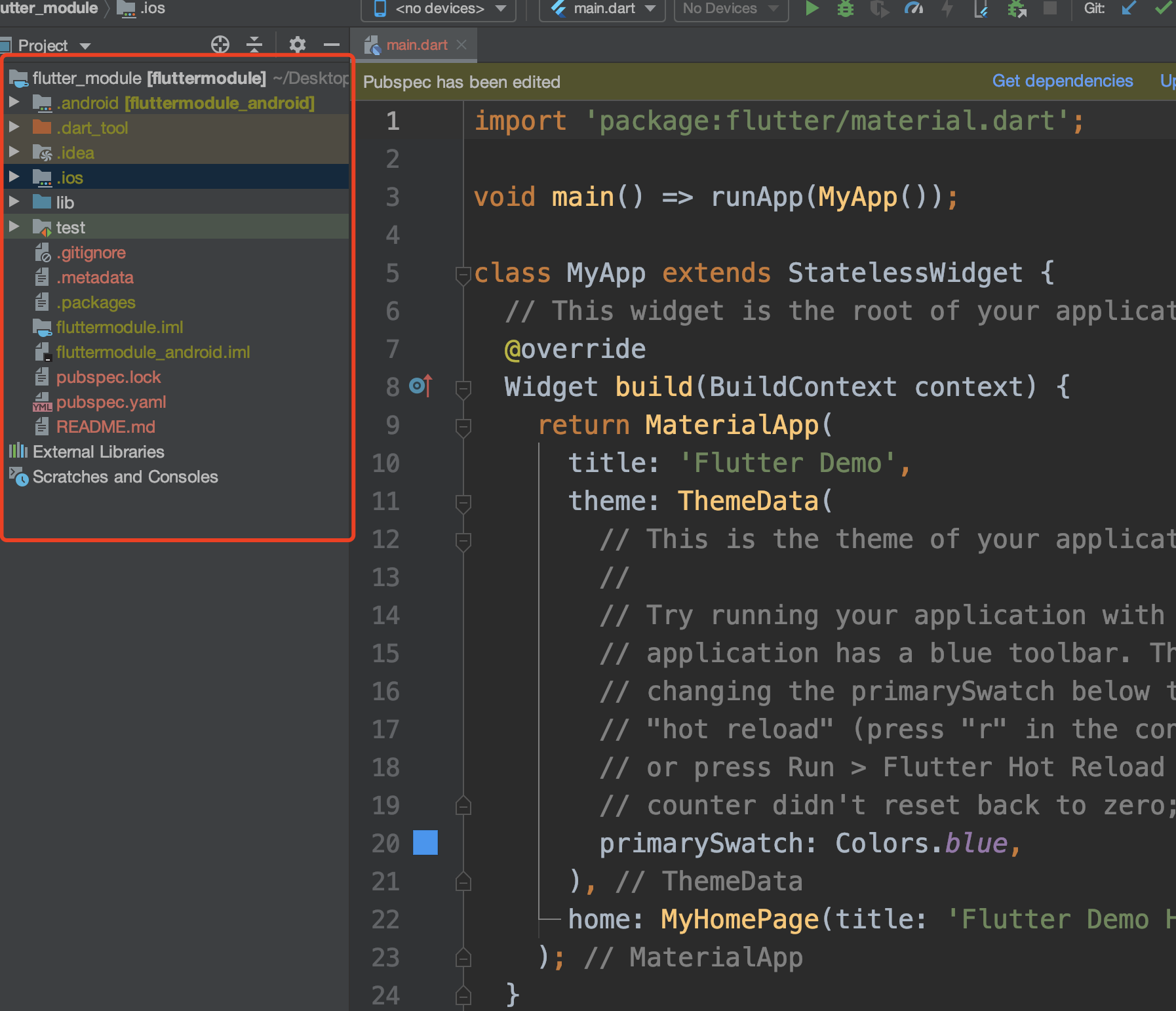Expand the .dart_tool folder
1176x1011 pixels.
[14, 128]
